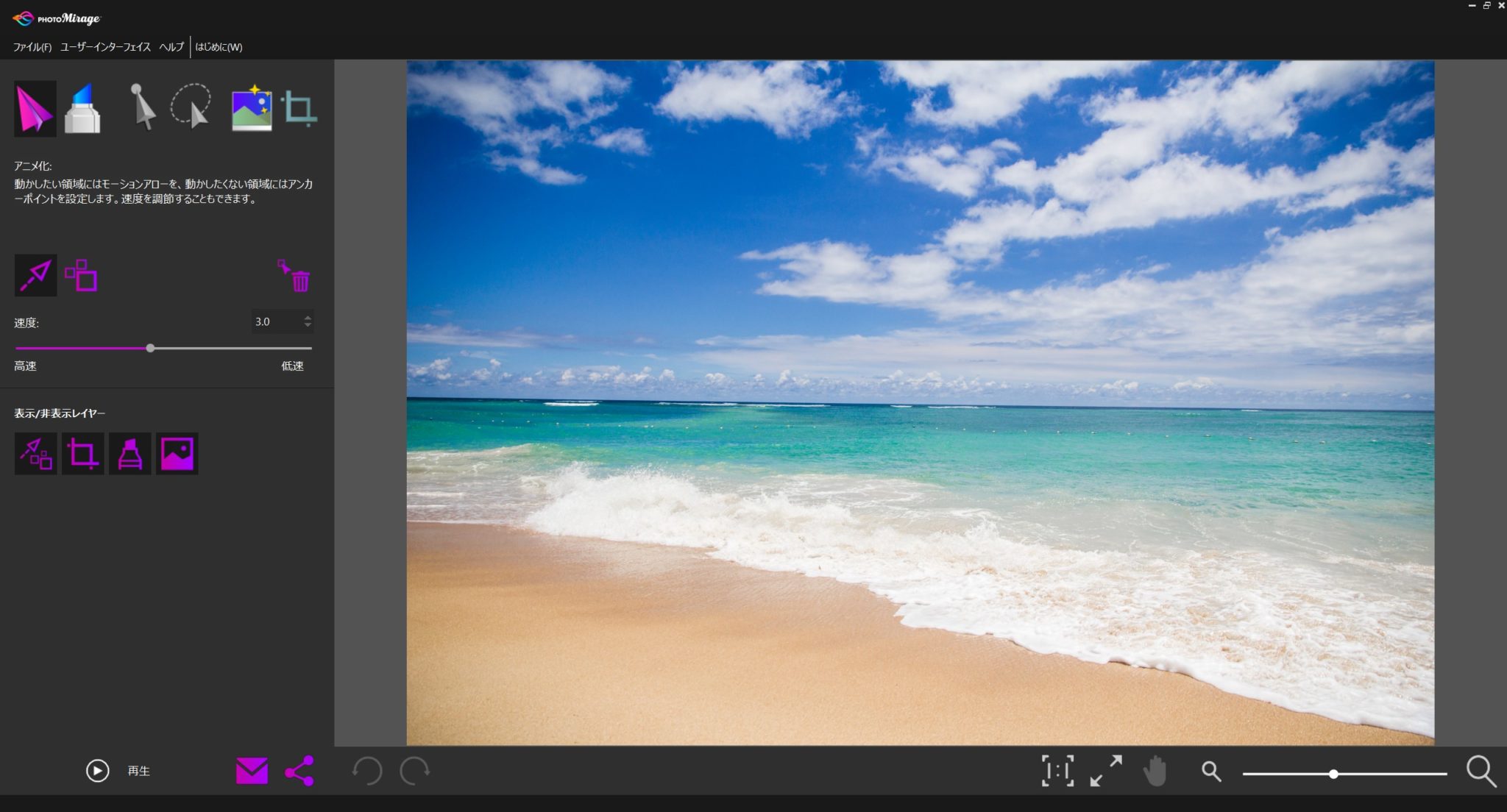Click the zoom slider handle
Screen dimensions: 1507x812
pos(1333,774)
